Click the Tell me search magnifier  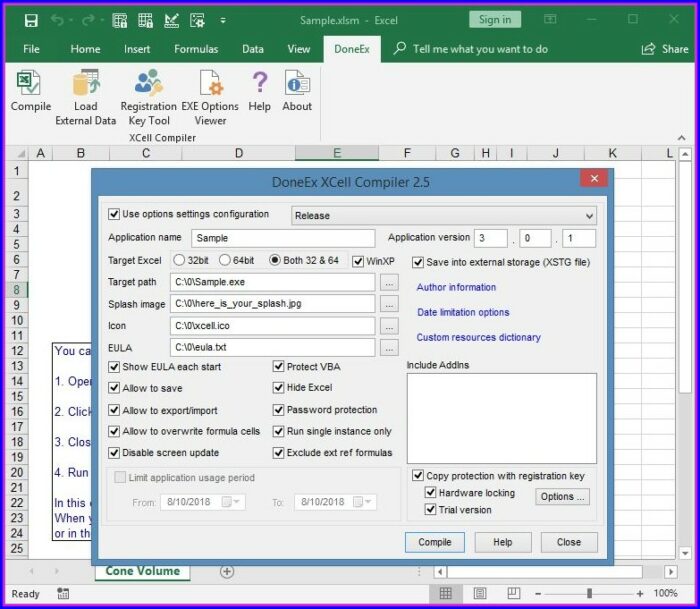point(400,48)
